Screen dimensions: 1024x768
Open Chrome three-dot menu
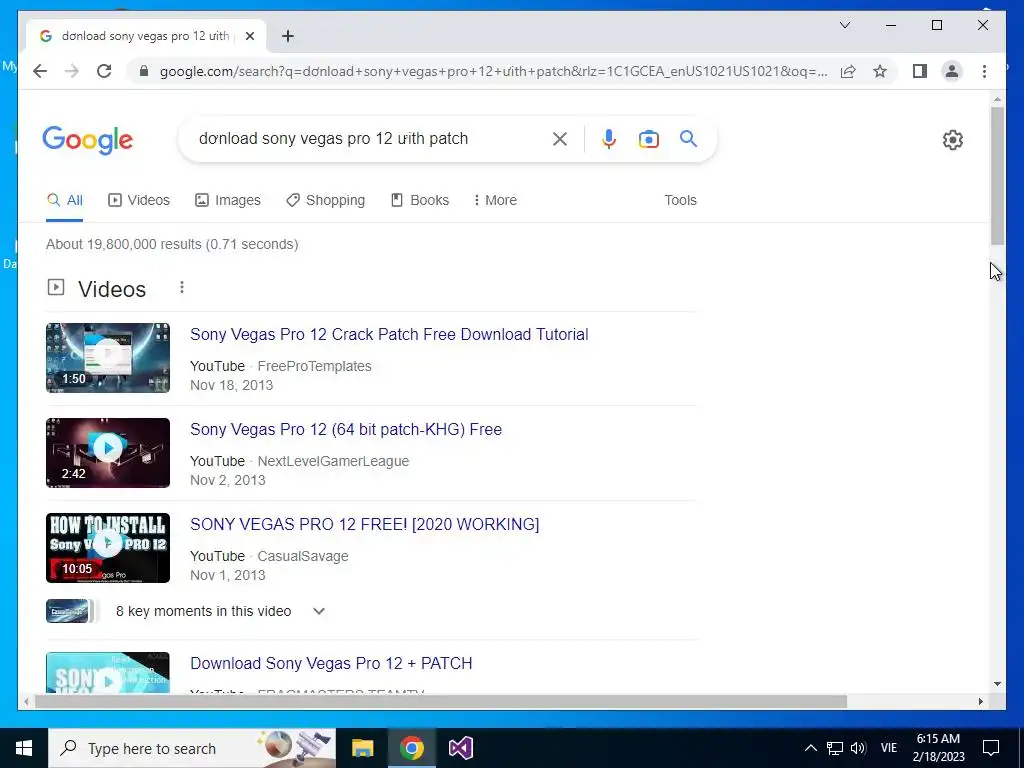984,71
